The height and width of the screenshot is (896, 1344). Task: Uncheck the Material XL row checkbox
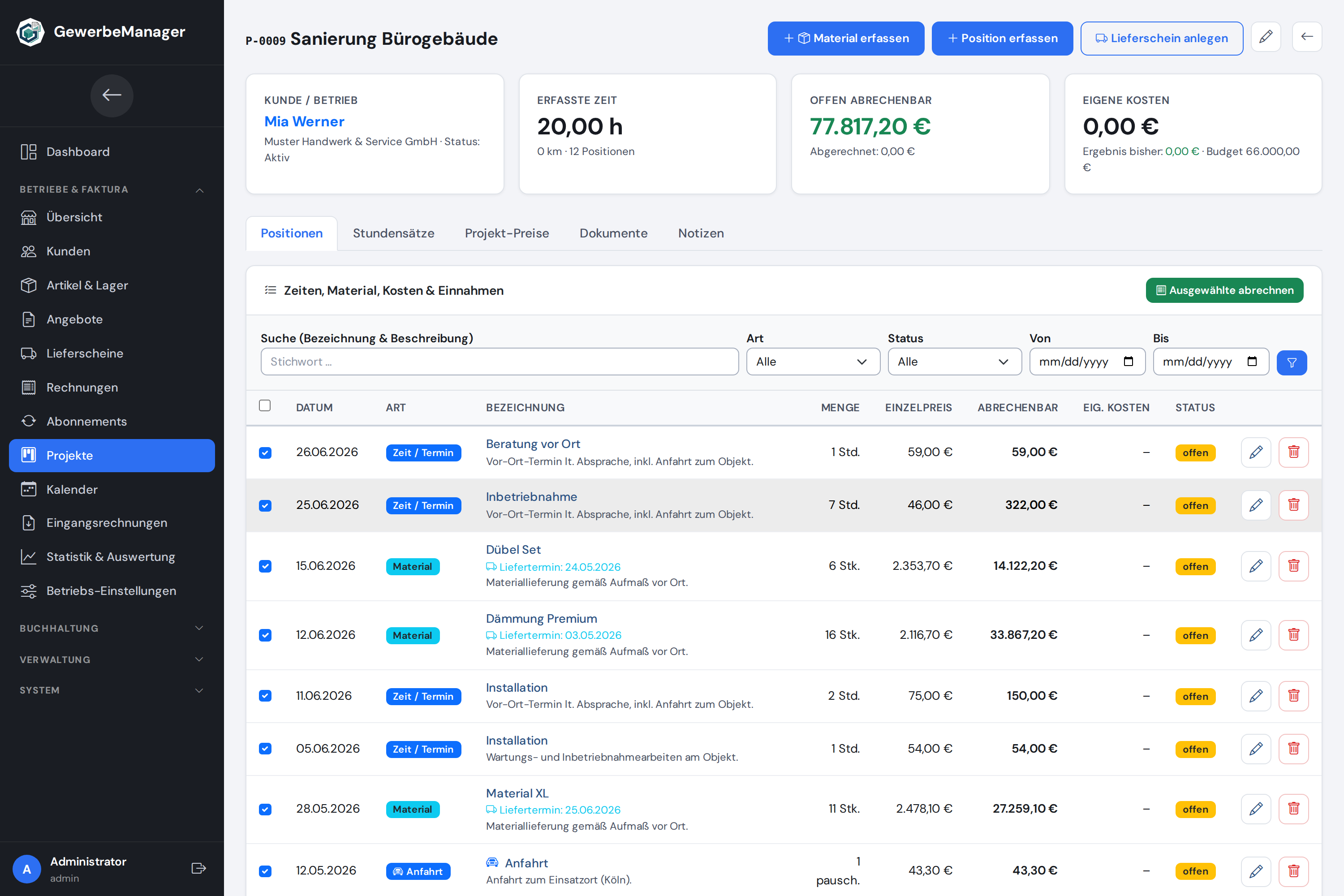point(265,810)
